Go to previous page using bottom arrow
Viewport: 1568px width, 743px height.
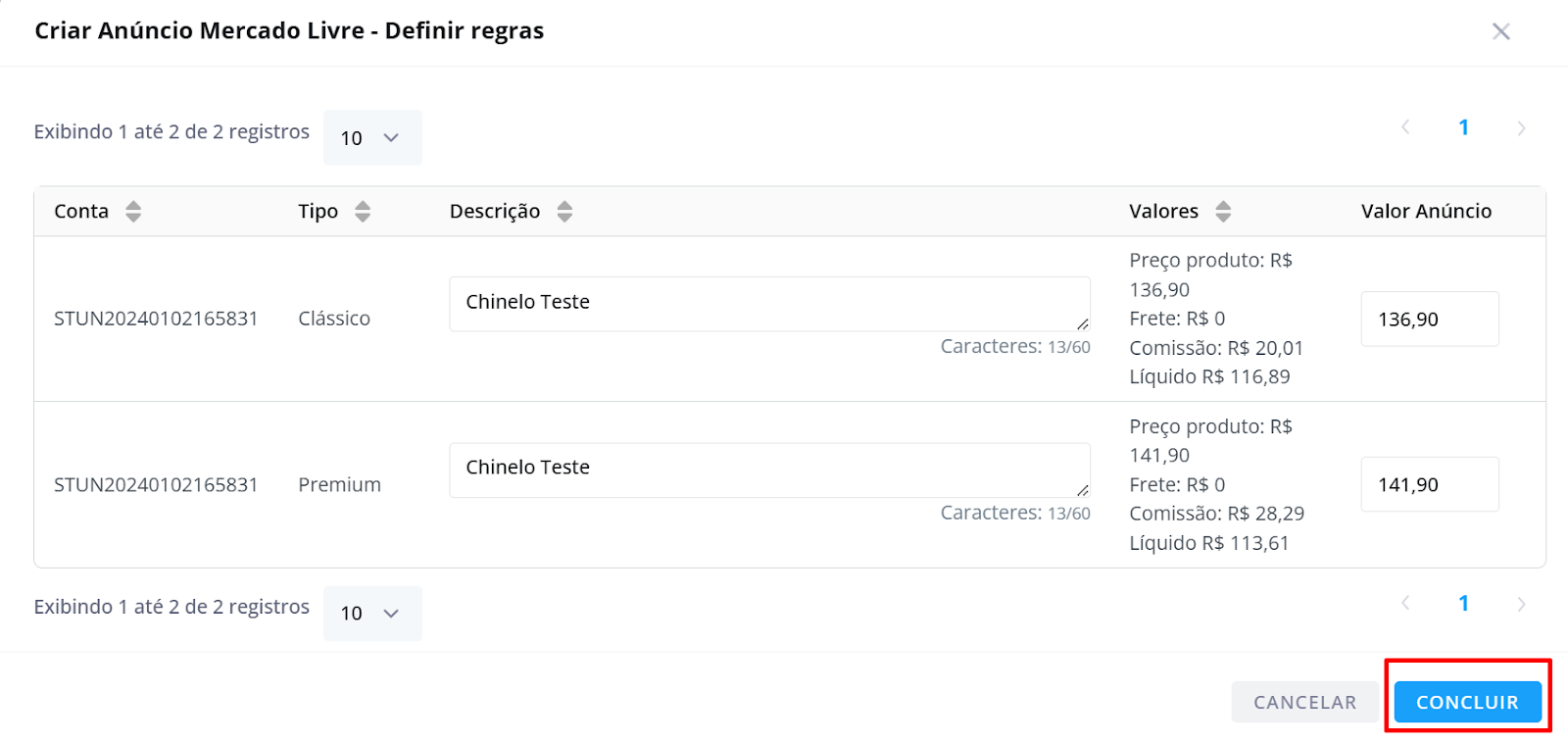pos(1405,604)
